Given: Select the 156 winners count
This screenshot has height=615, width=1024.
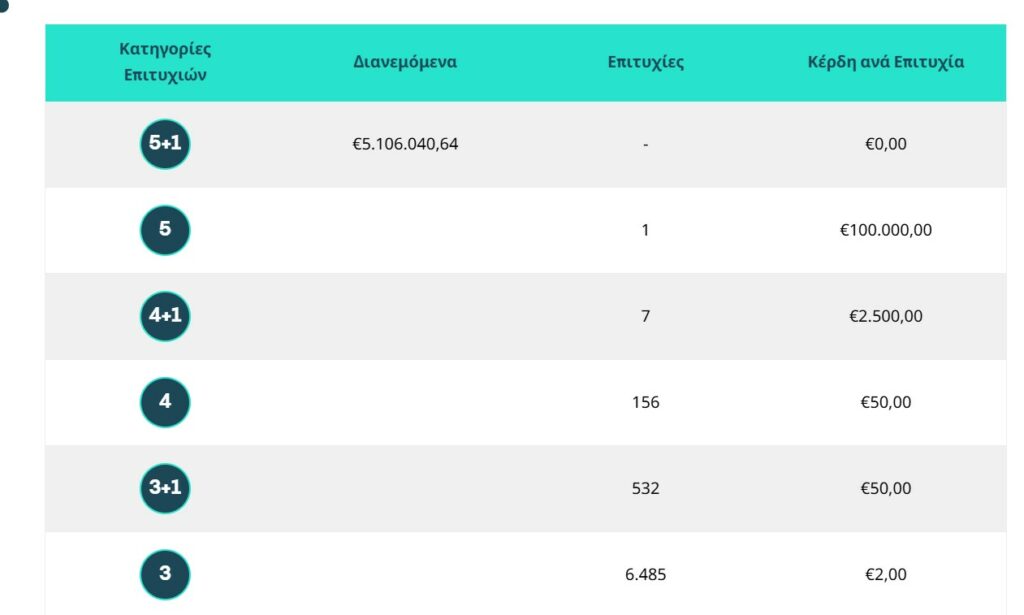Looking at the screenshot, I should click(645, 402).
